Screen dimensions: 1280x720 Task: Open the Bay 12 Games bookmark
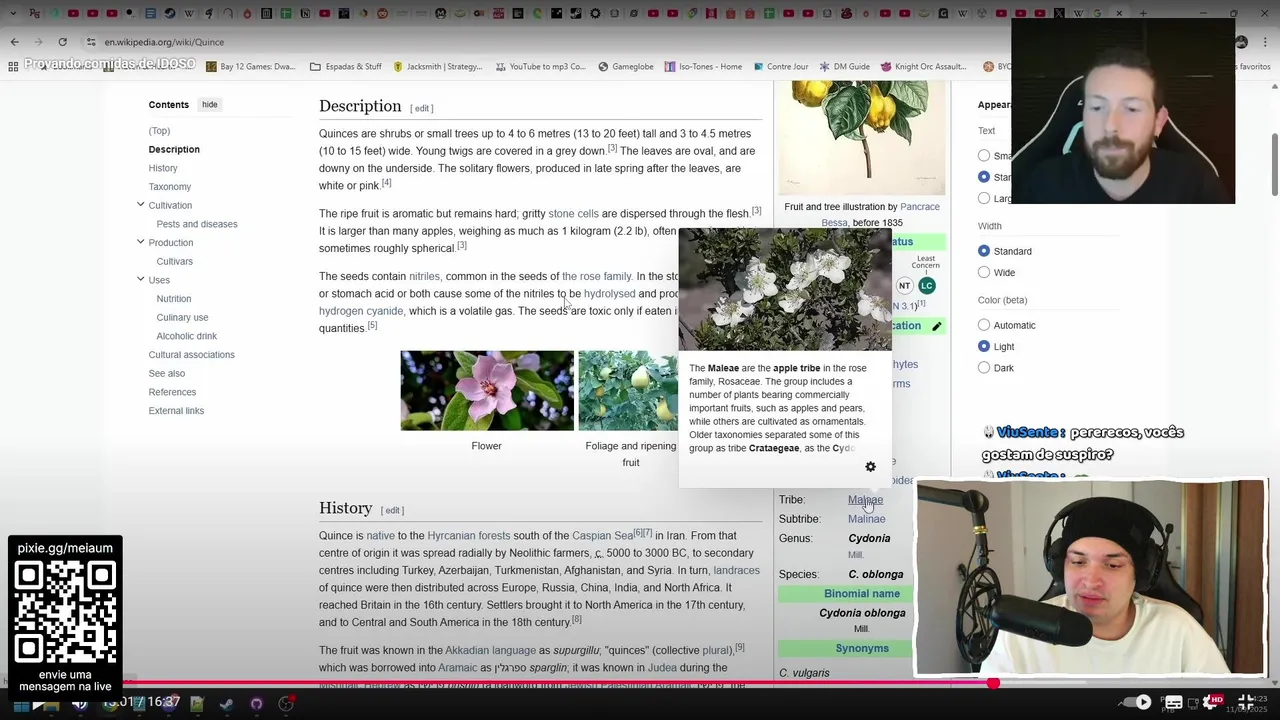click(x=250, y=67)
